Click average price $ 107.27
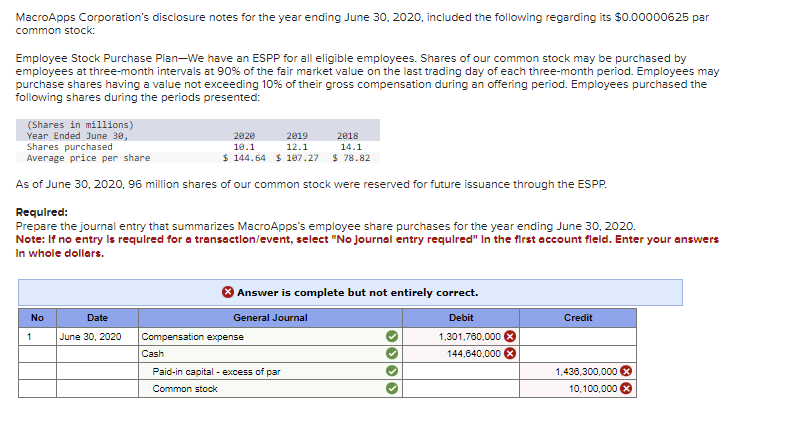The image size is (797, 426). 297,158
